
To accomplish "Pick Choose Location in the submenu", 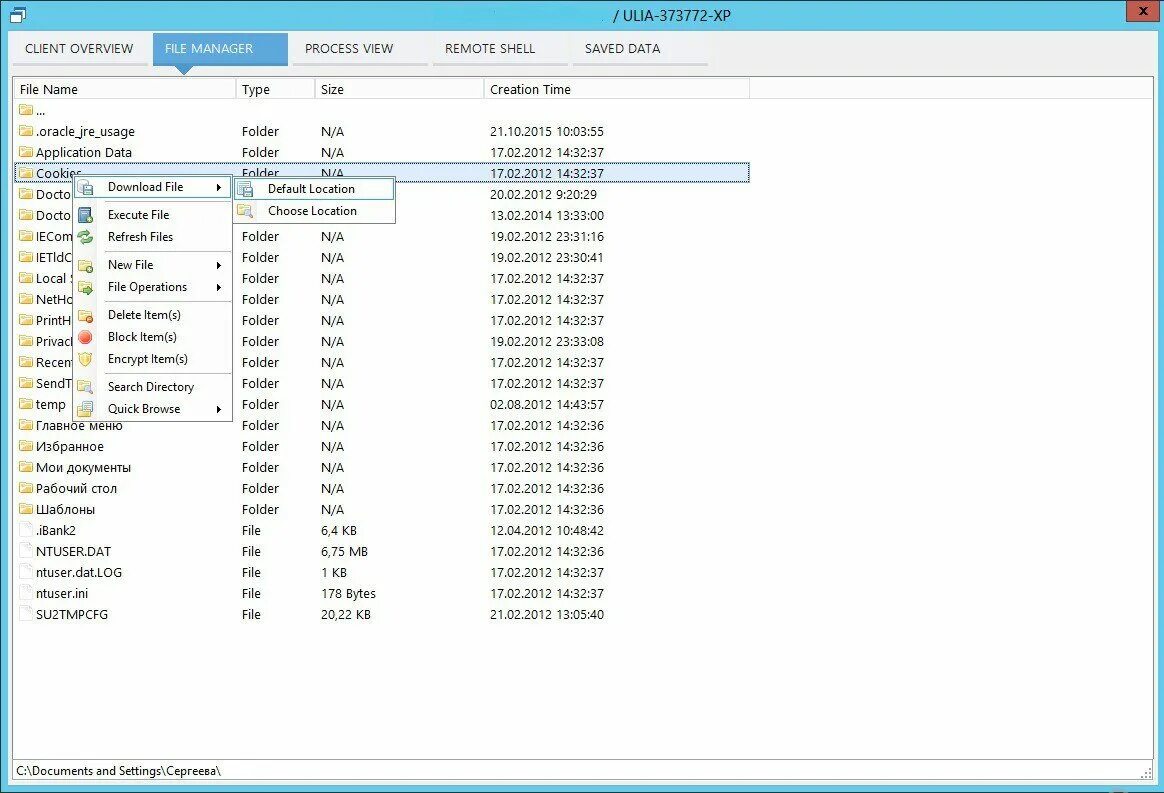I will (x=314, y=211).
